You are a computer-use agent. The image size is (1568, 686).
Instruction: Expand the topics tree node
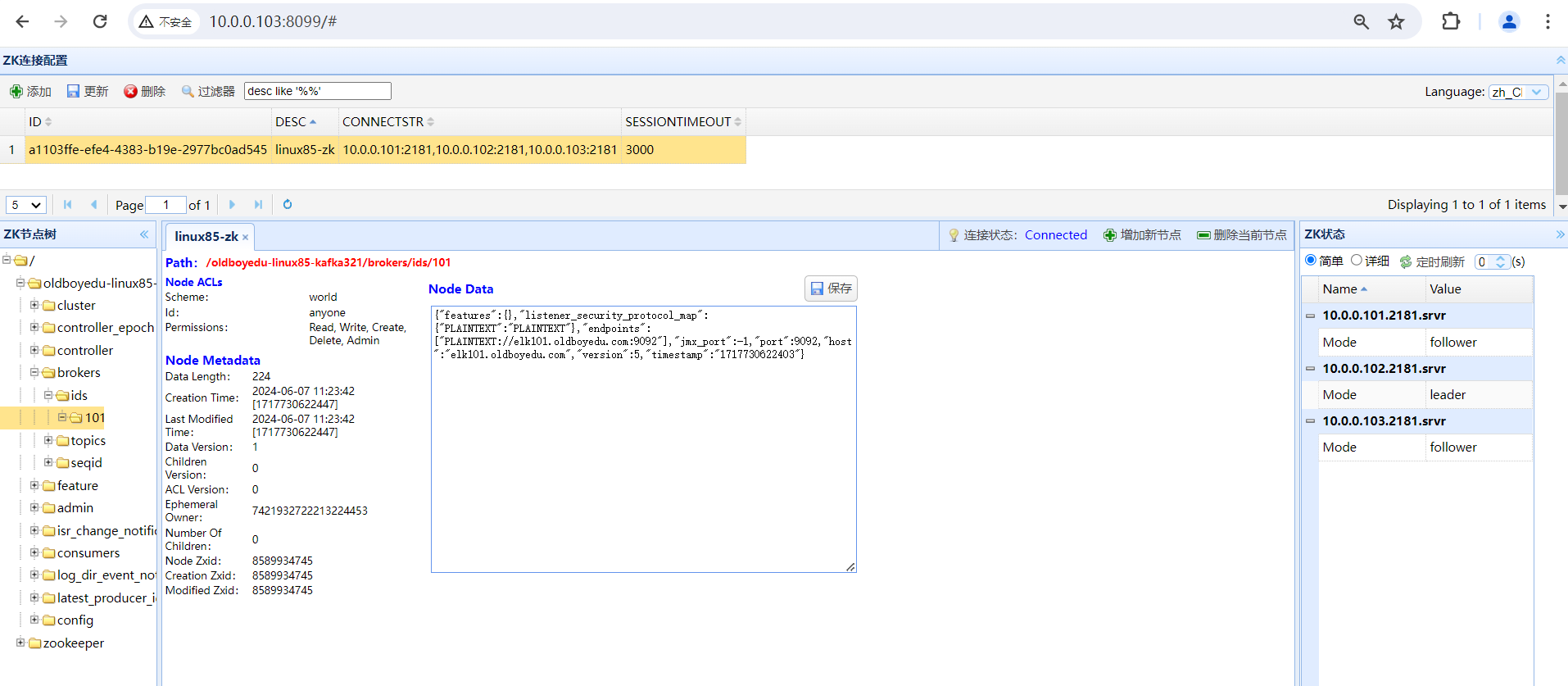click(48, 440)
